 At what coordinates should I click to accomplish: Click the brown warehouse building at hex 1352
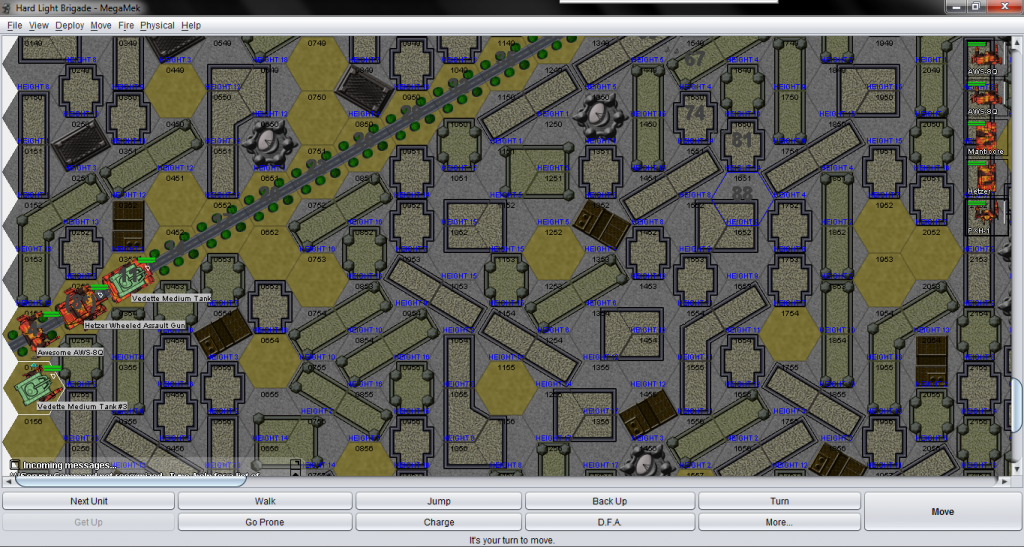602,223
